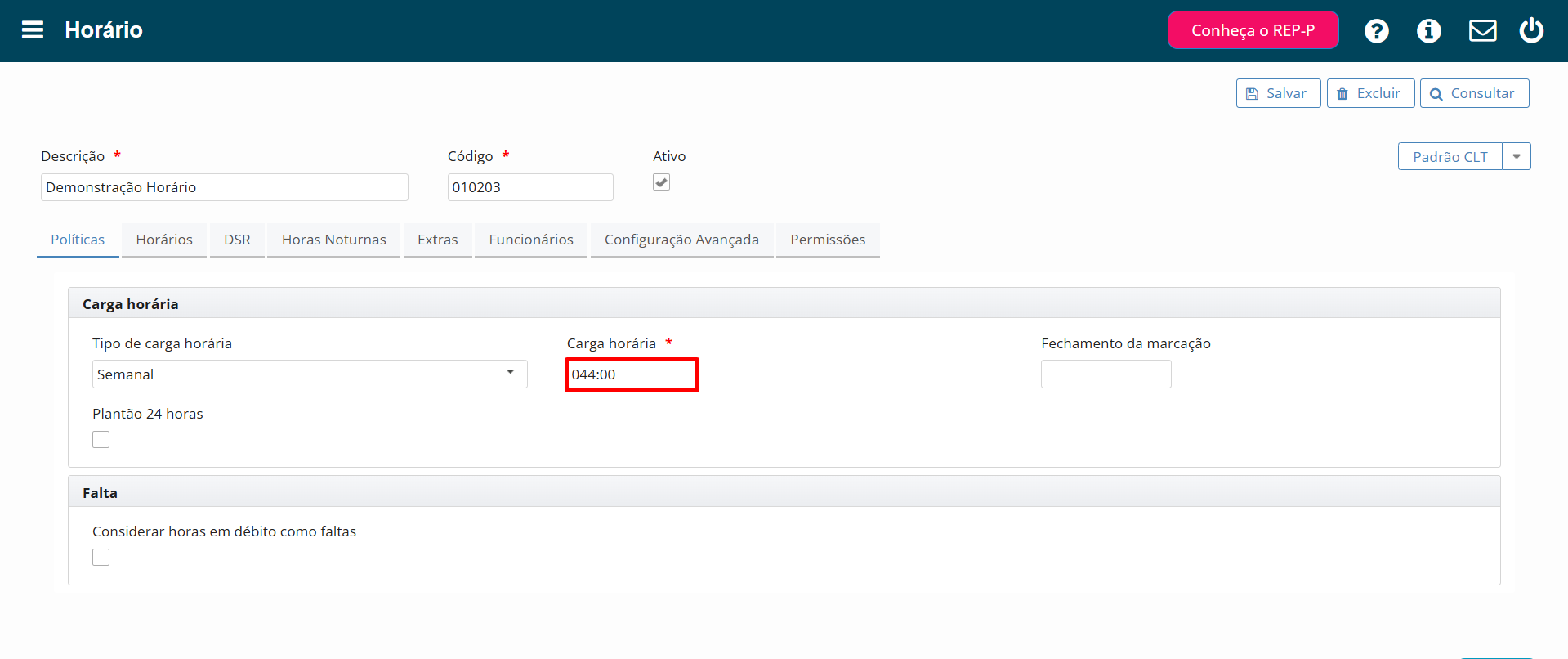The height and width of the screenshot is (659, 1568).
Task: Click the Excluir delete button
Action: coord(1370,93)
